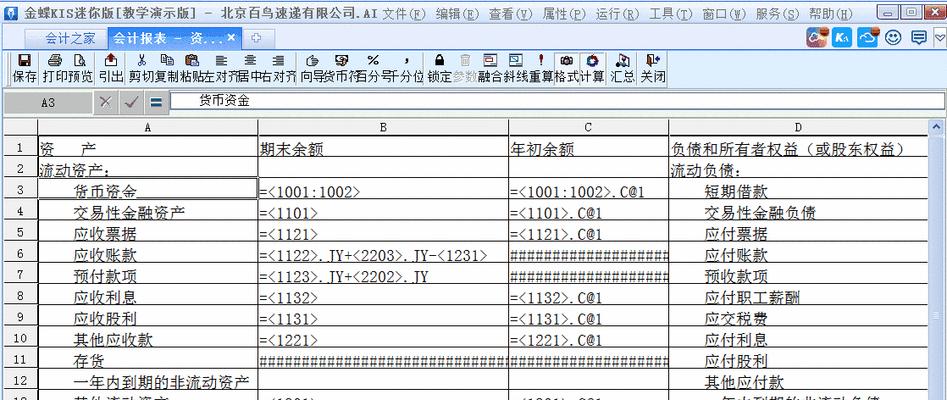Close the 会计报表 tab
This screenshot has width=947, height=400.
pos(231,37)
